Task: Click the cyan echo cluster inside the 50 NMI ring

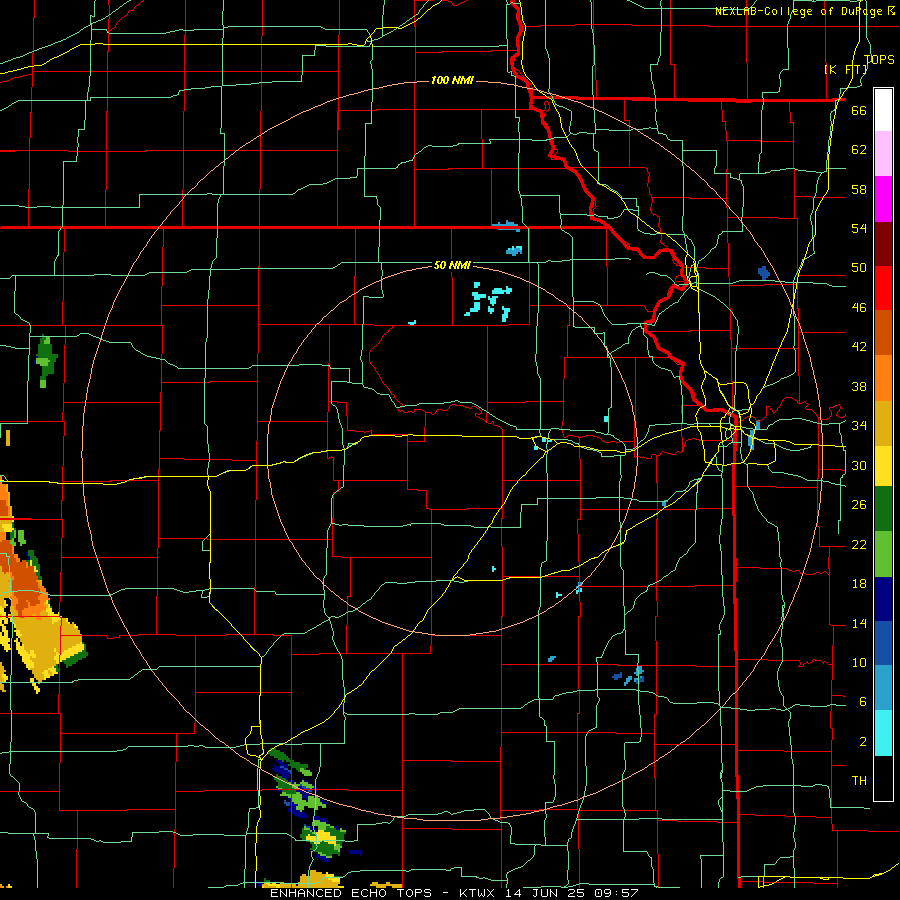Action: (x=489, y=301)
